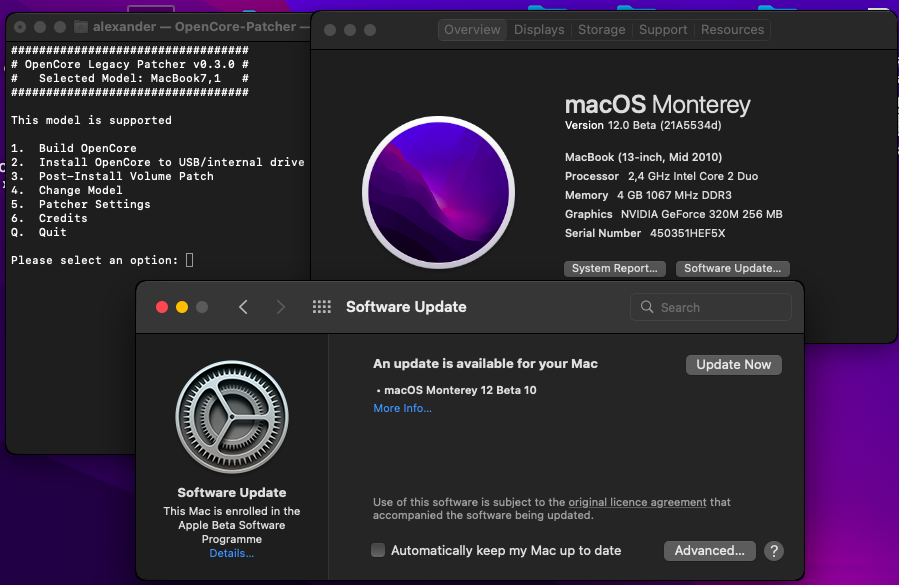Click the search magnifier icon
Screen dimensions: 899x585
point(647,307)
